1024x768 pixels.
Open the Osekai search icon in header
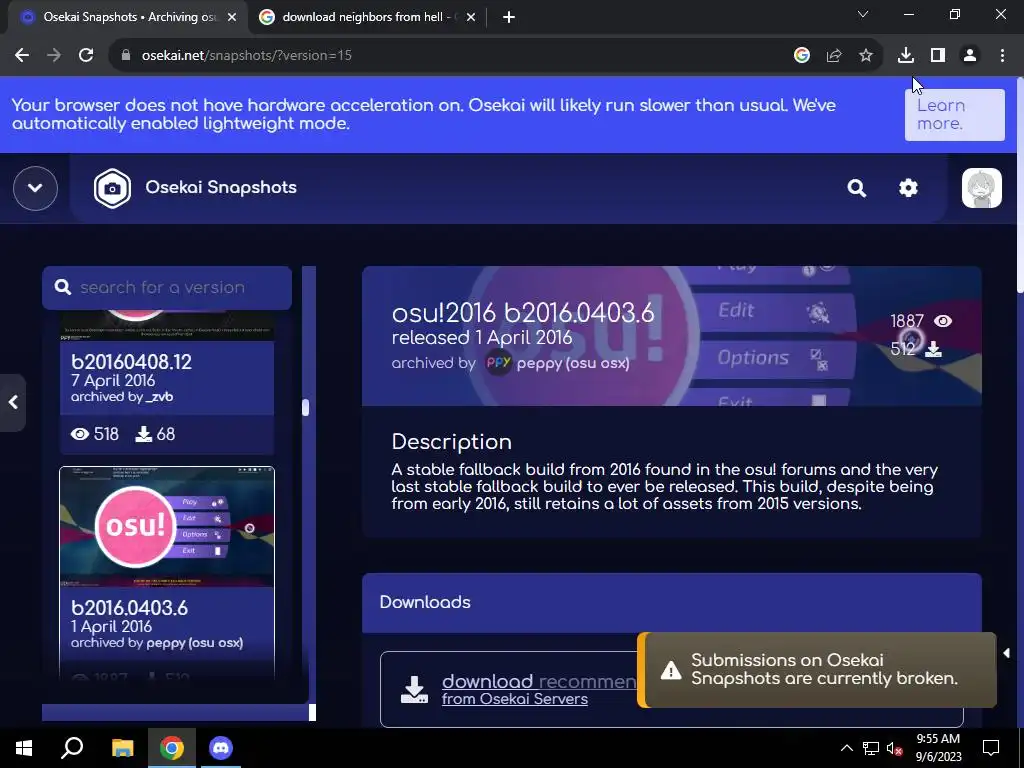click(x=856, y=188)
